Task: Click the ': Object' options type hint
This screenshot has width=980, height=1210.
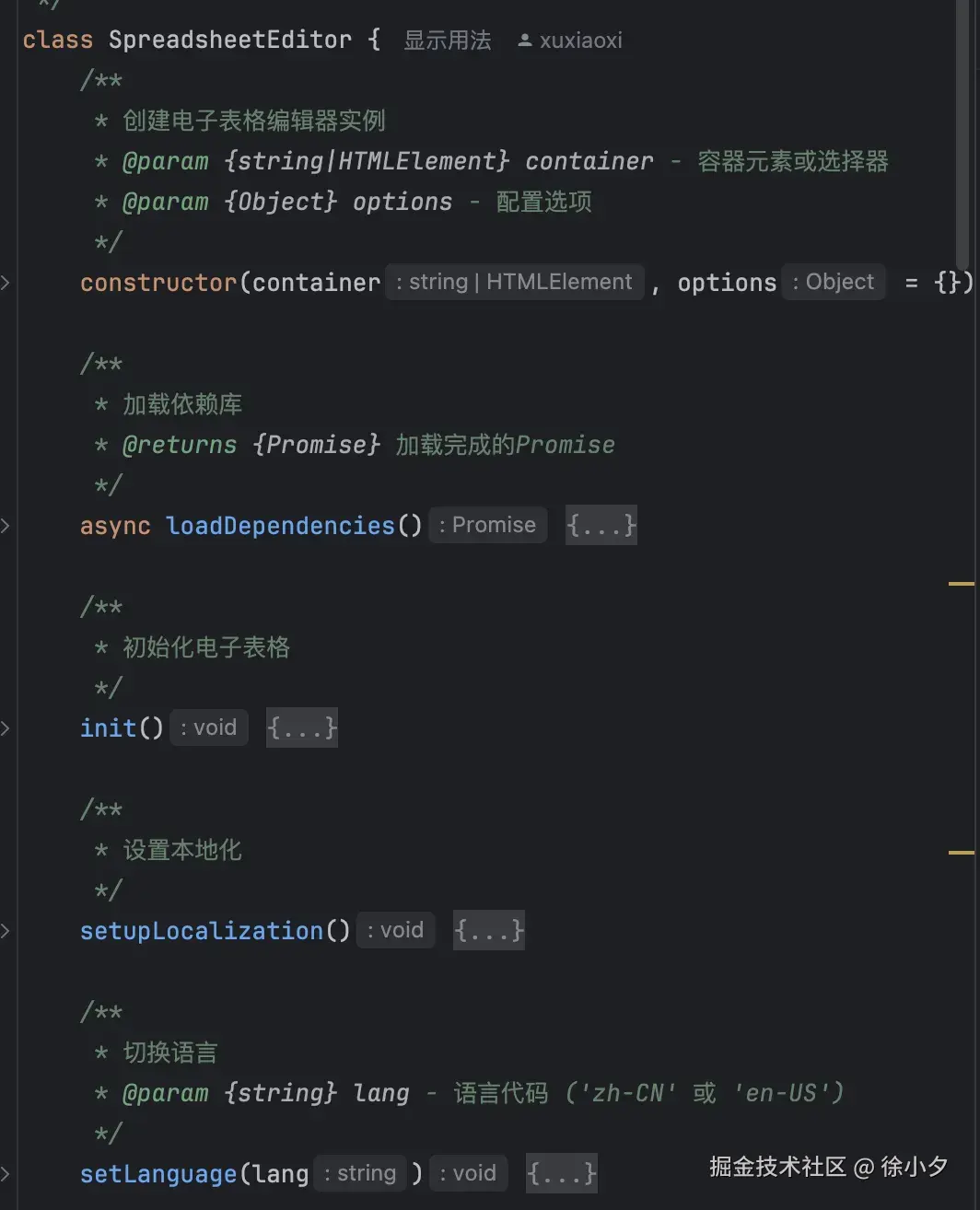Action: (x=833, y=282)
